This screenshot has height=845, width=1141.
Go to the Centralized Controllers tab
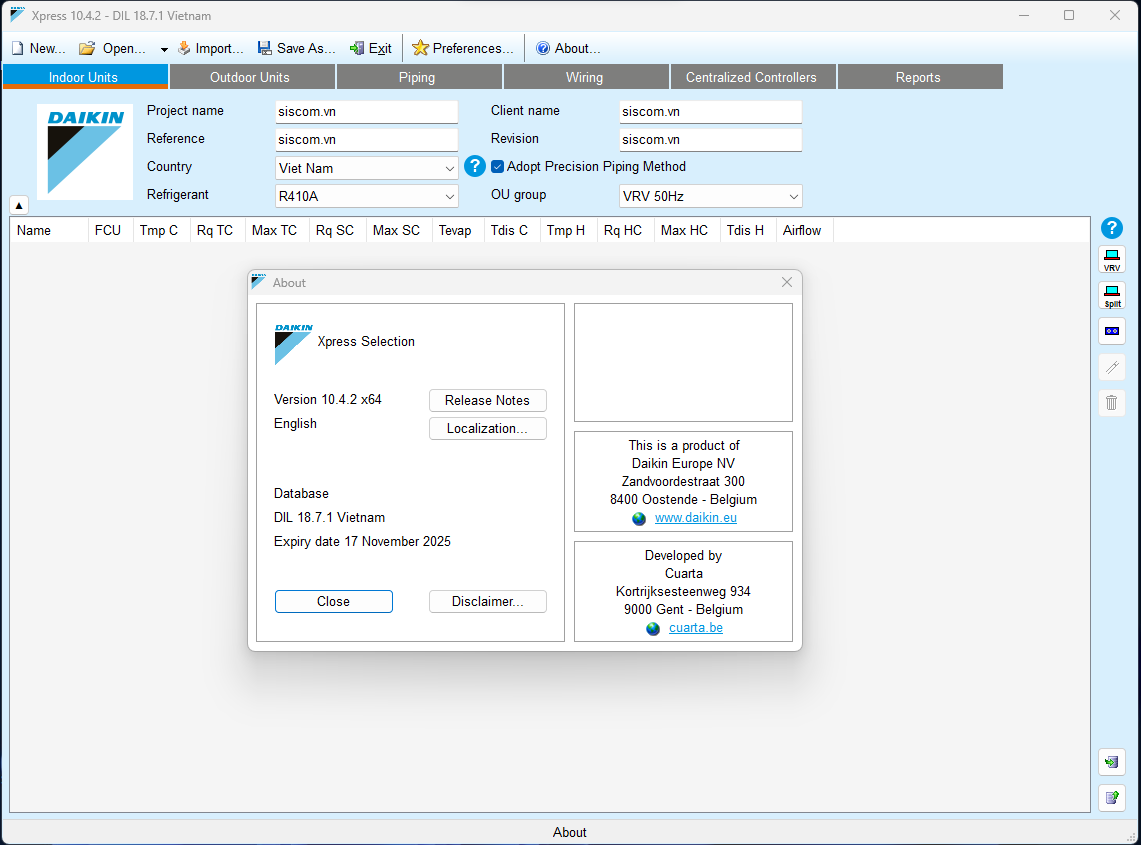[x=752, y=77]
